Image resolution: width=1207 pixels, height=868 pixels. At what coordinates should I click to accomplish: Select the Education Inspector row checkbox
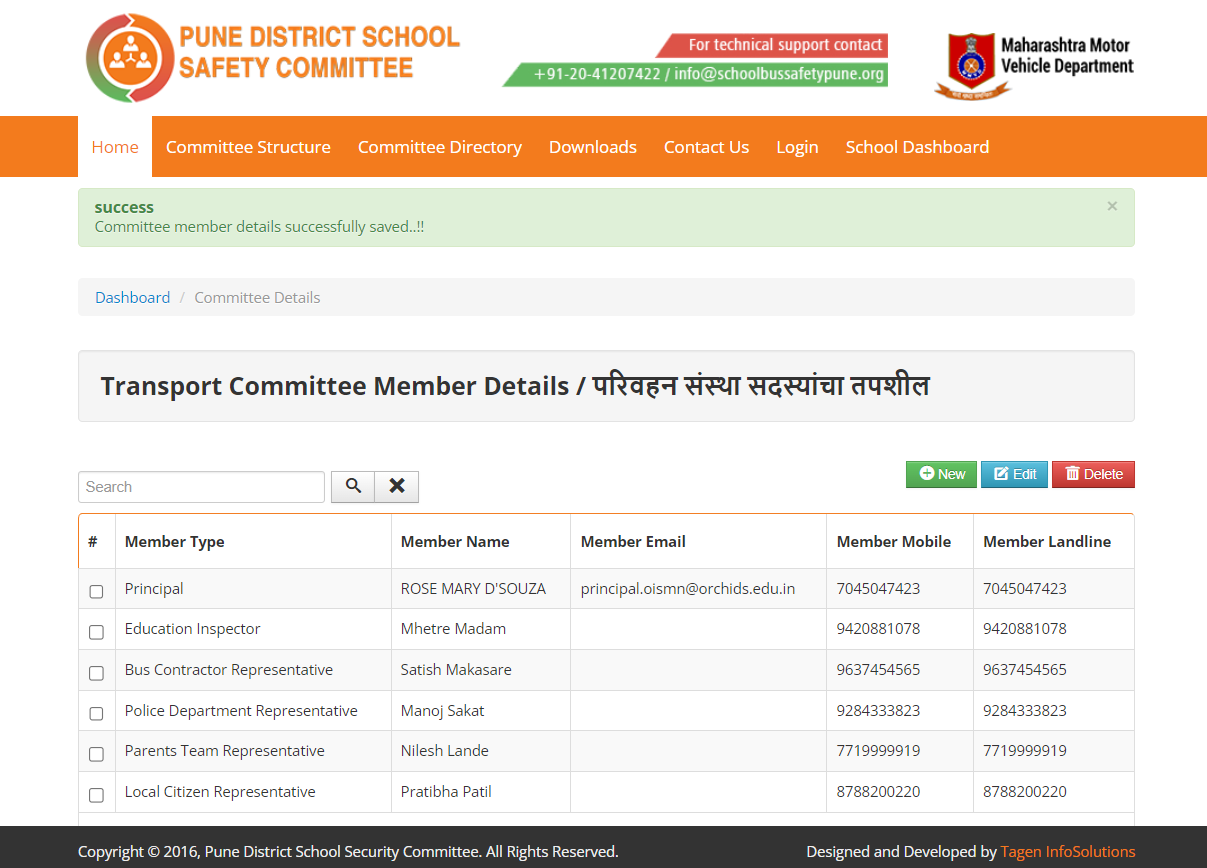click(x=96, y=632)
